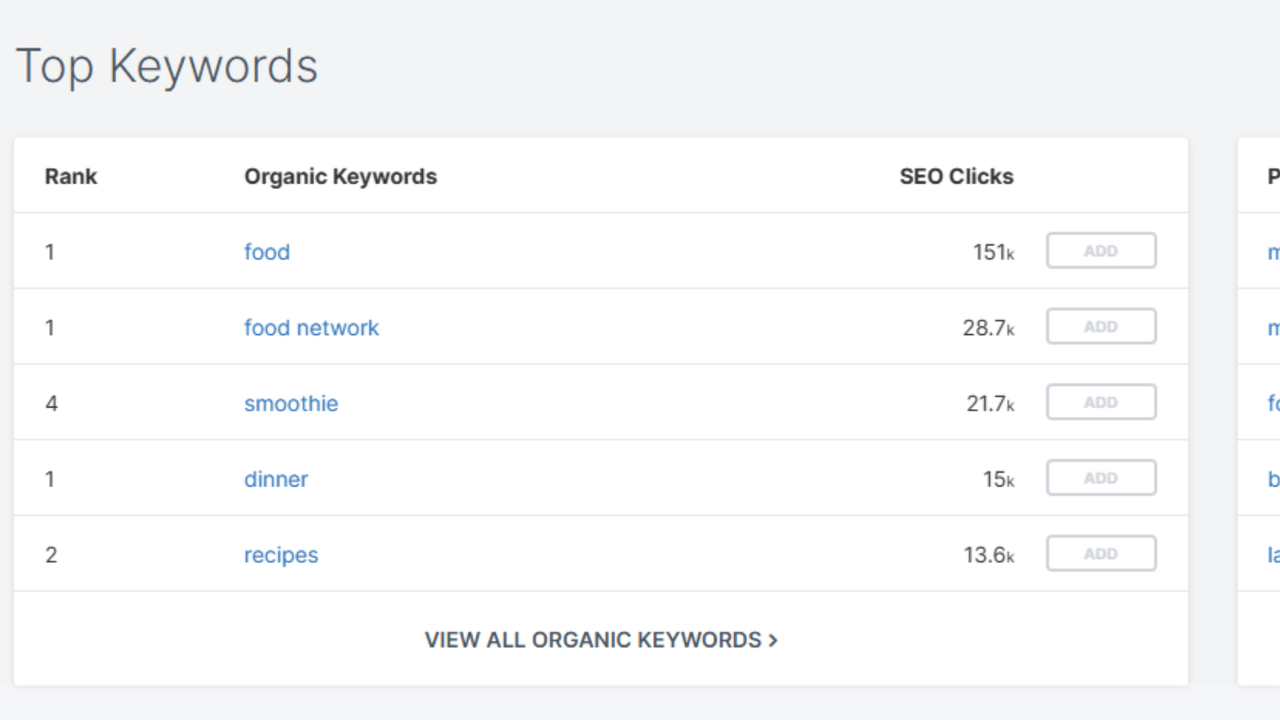Click ADD button in the food row
Image resolution: width=1280 pixels, height=720 pixels.
(x=1101, y=251)
